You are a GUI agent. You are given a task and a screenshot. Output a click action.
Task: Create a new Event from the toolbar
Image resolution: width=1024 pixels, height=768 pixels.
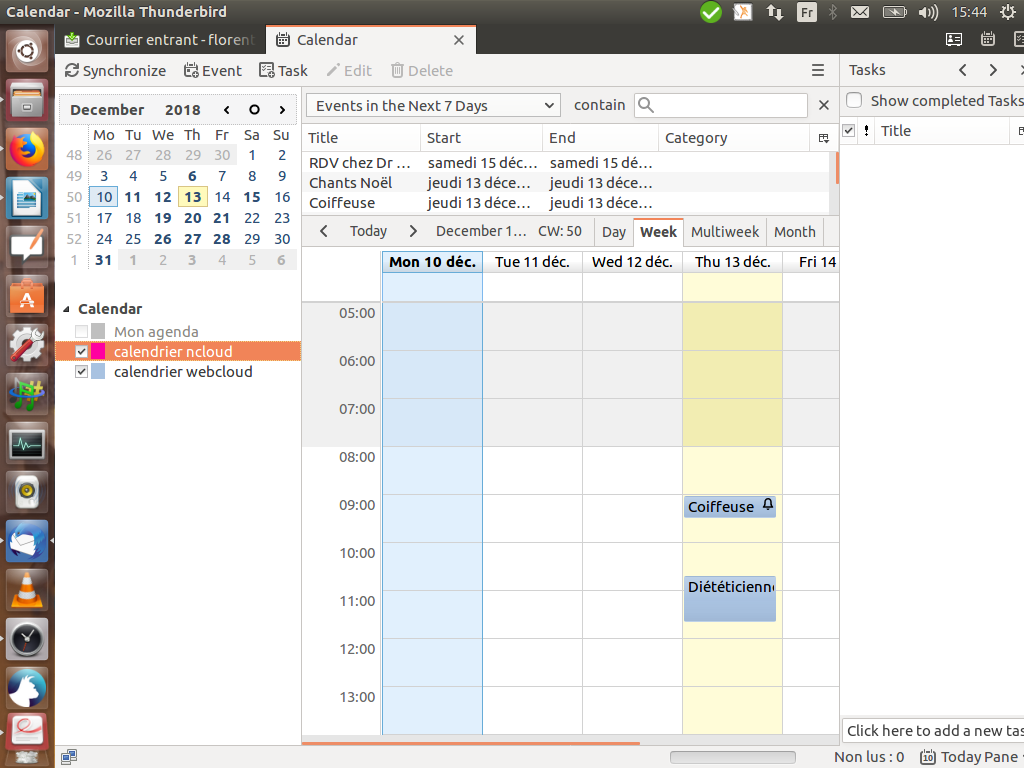click(212, 71)
